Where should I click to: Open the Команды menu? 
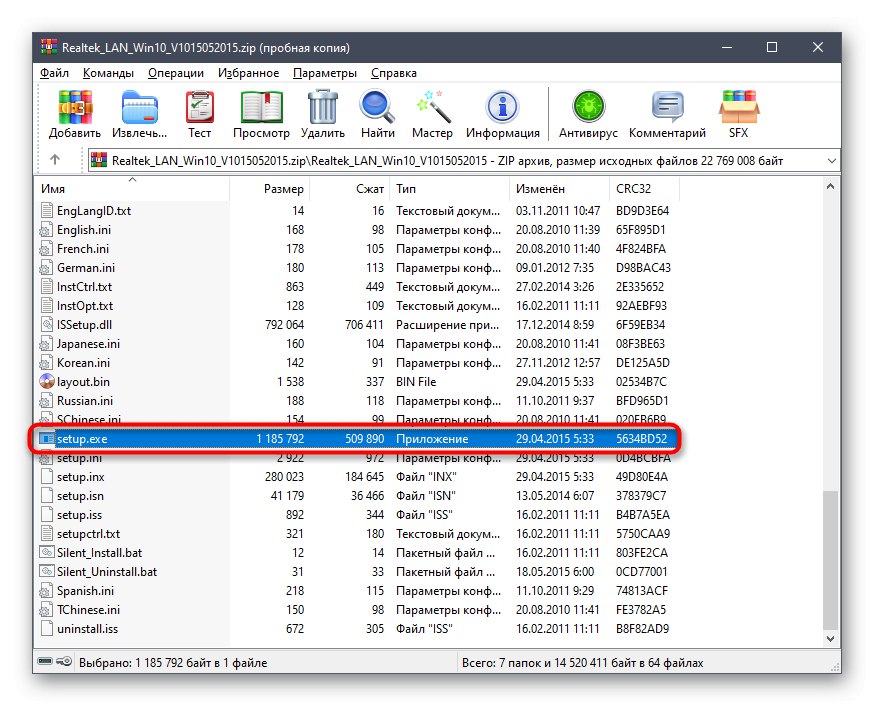[x=108, y=73]
